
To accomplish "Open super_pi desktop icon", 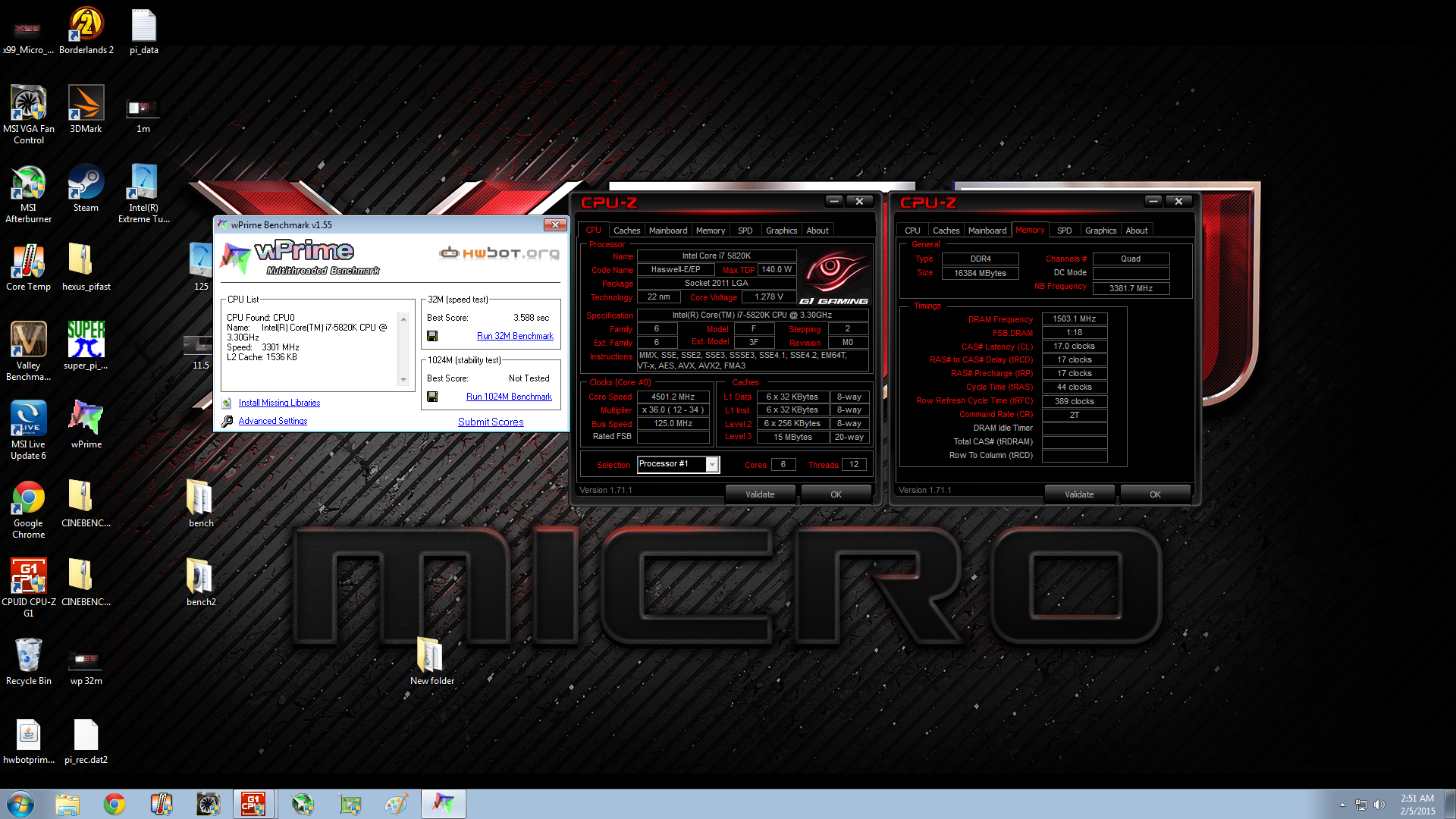I will (86, 346).
